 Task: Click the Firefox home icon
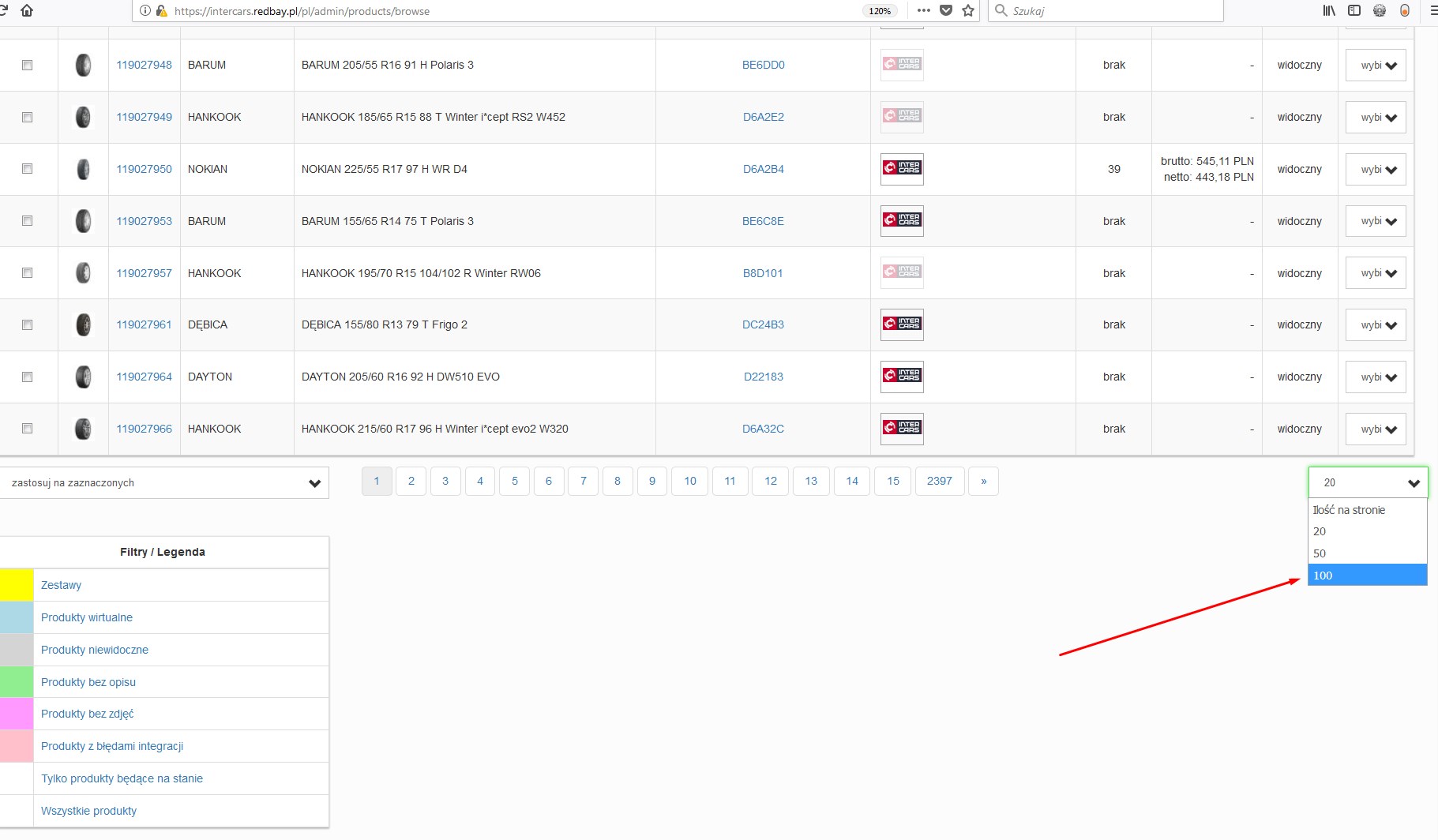(x=27, y=10)
